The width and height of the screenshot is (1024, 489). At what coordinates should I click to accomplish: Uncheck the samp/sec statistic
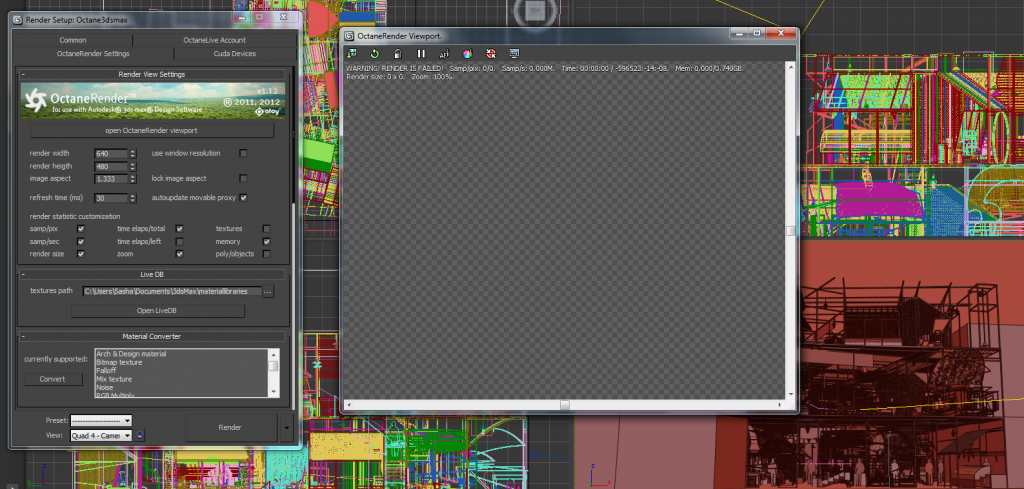point(81,242)
